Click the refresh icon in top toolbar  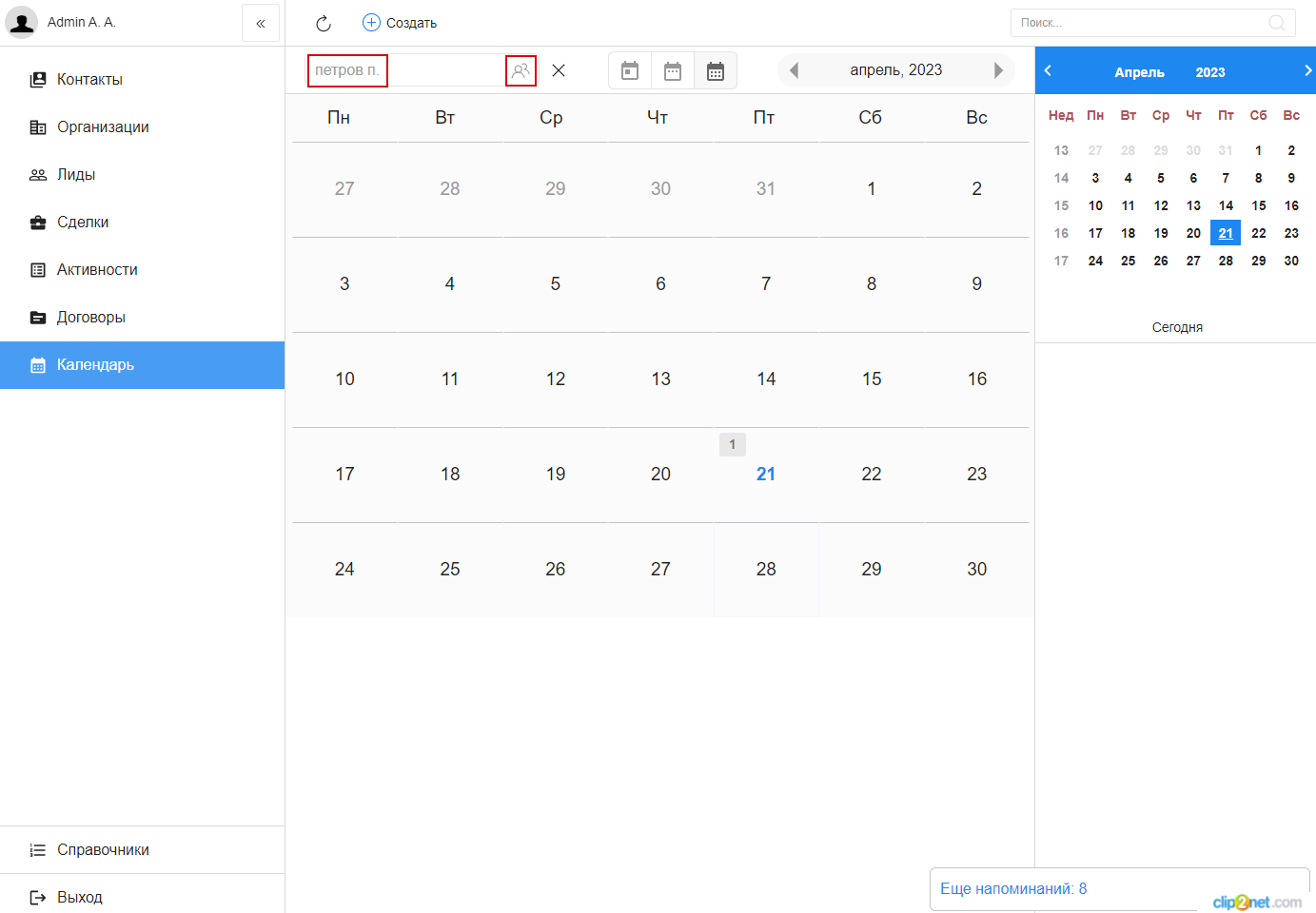pyautogui.click(x=324, y=23)
